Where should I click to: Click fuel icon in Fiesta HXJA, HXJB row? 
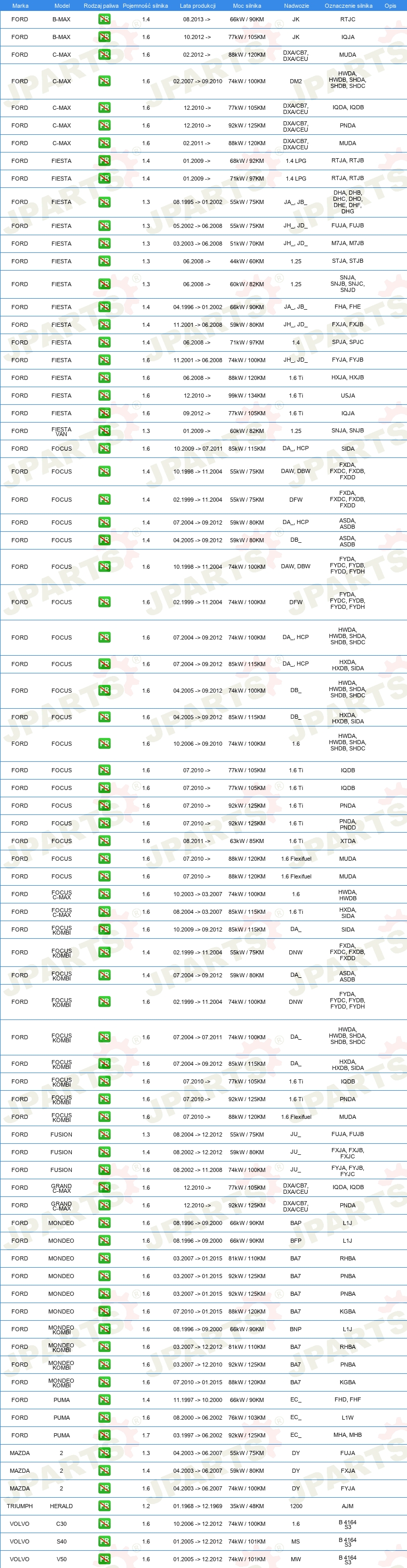coord(104,378)
